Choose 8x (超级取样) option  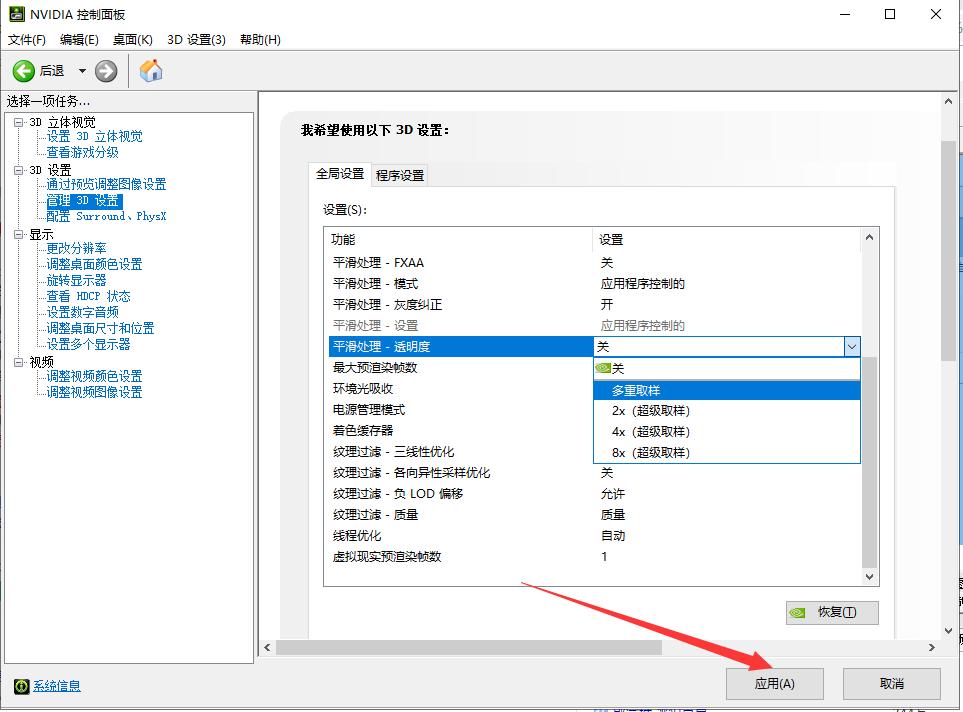pos(727,453)
